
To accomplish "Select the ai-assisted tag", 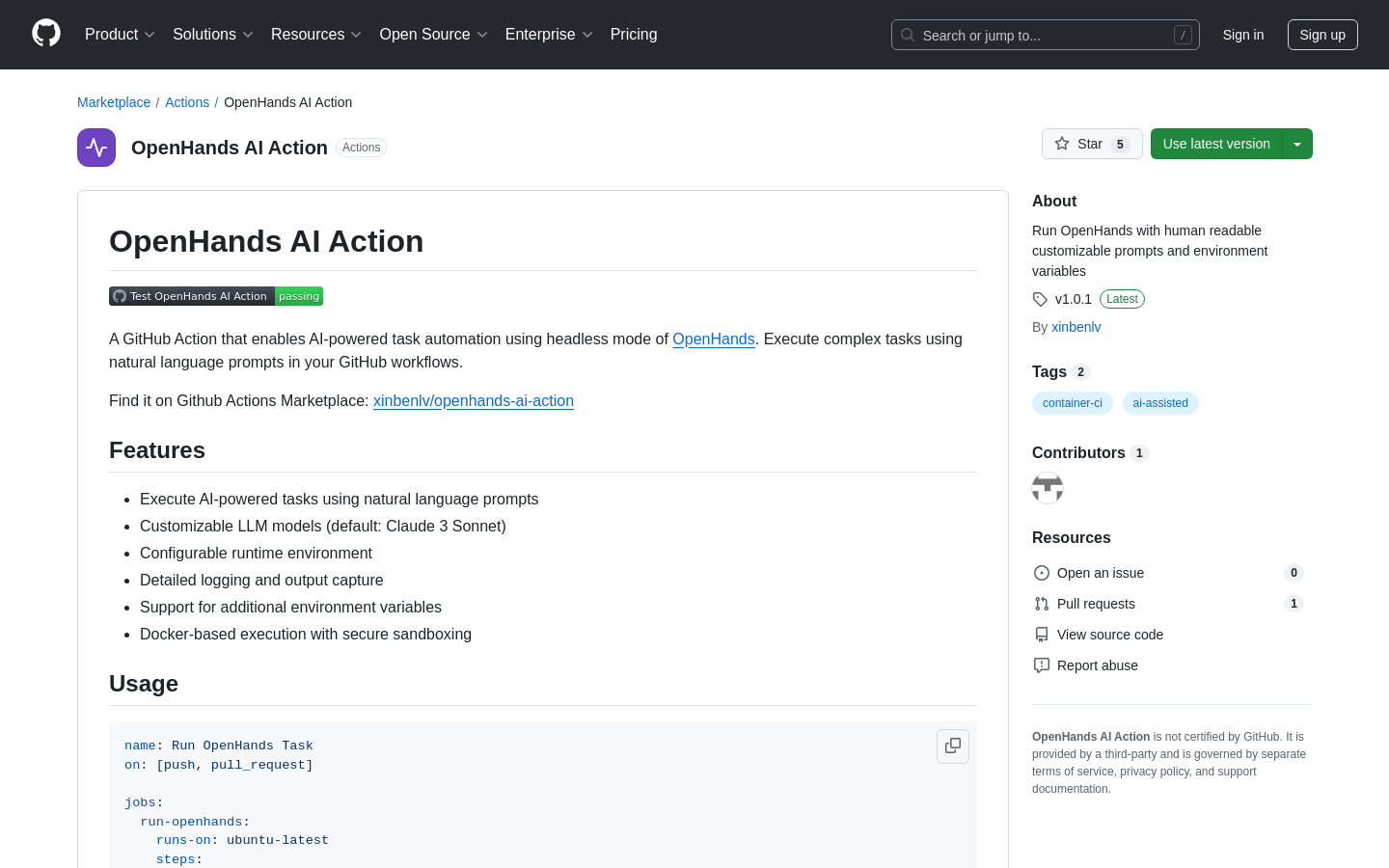I will [x=1160, y=403].
